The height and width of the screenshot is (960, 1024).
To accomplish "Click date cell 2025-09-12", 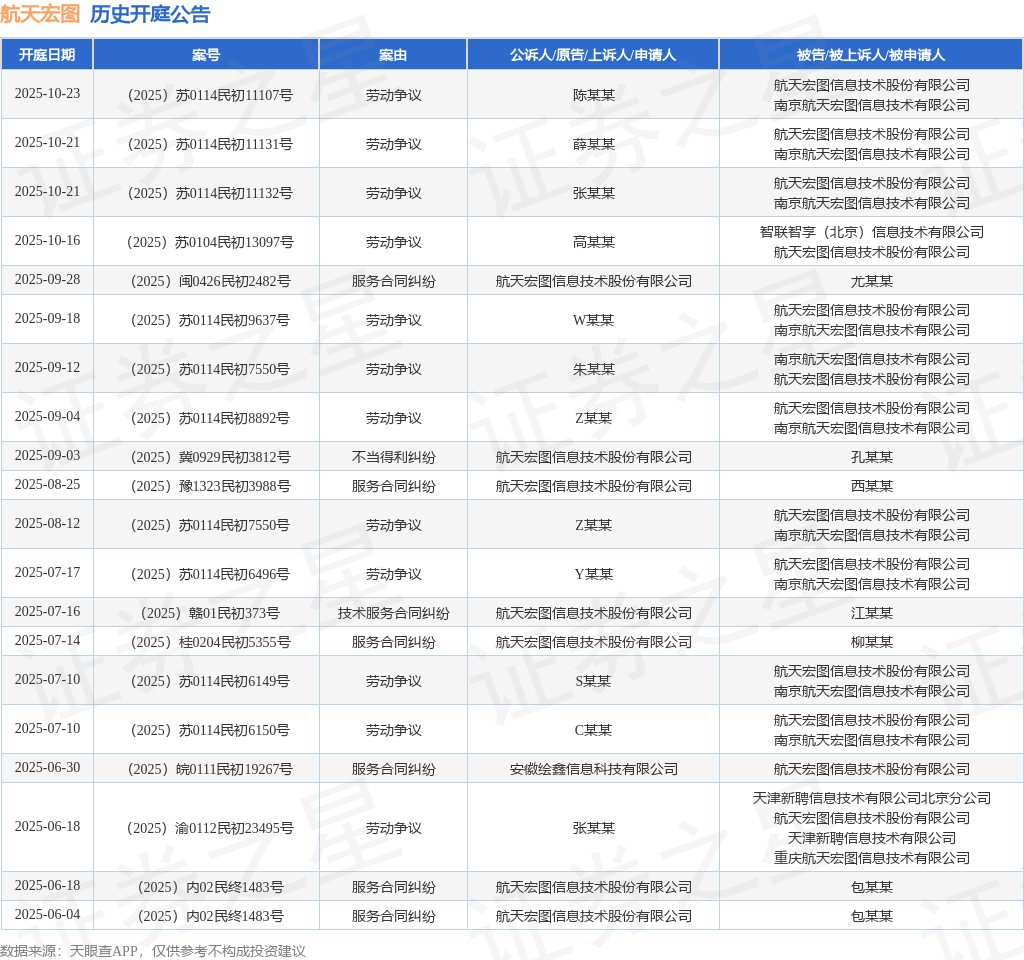I will point(47,367).
